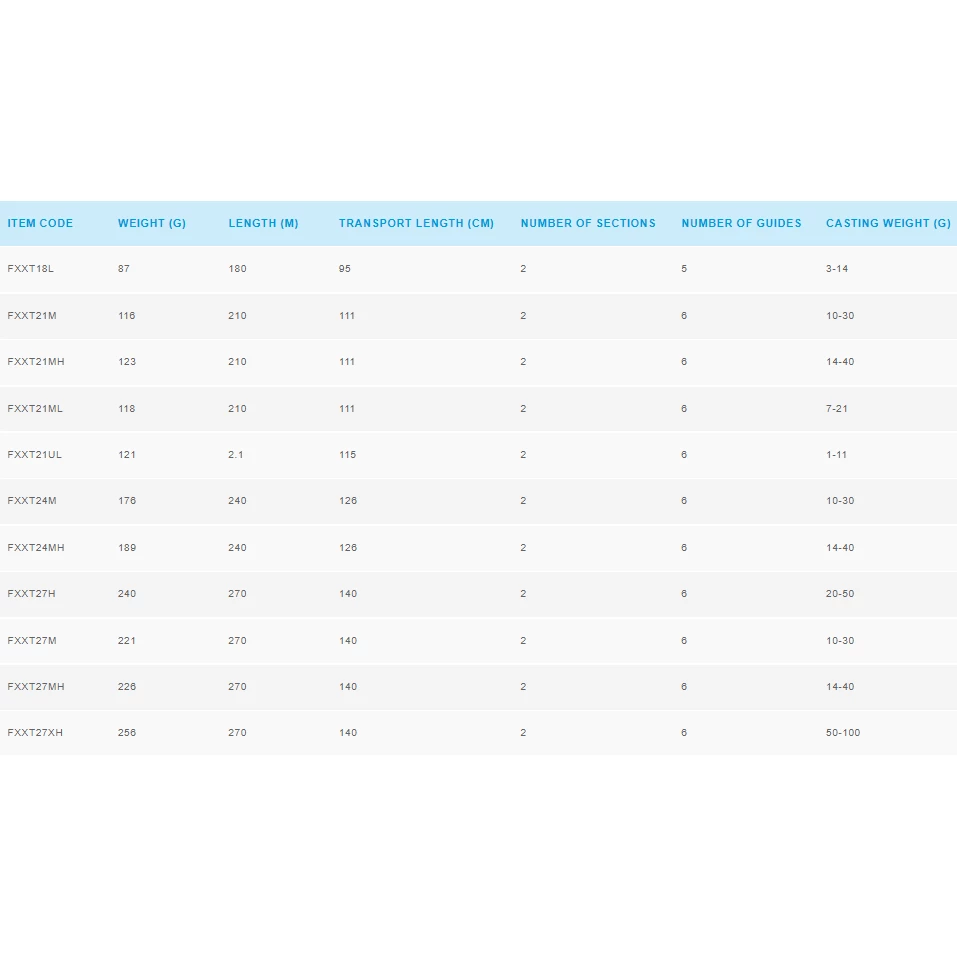Click the NUMBER OF GUIDES header
The image size is (957, 957).
click(741, 223)
